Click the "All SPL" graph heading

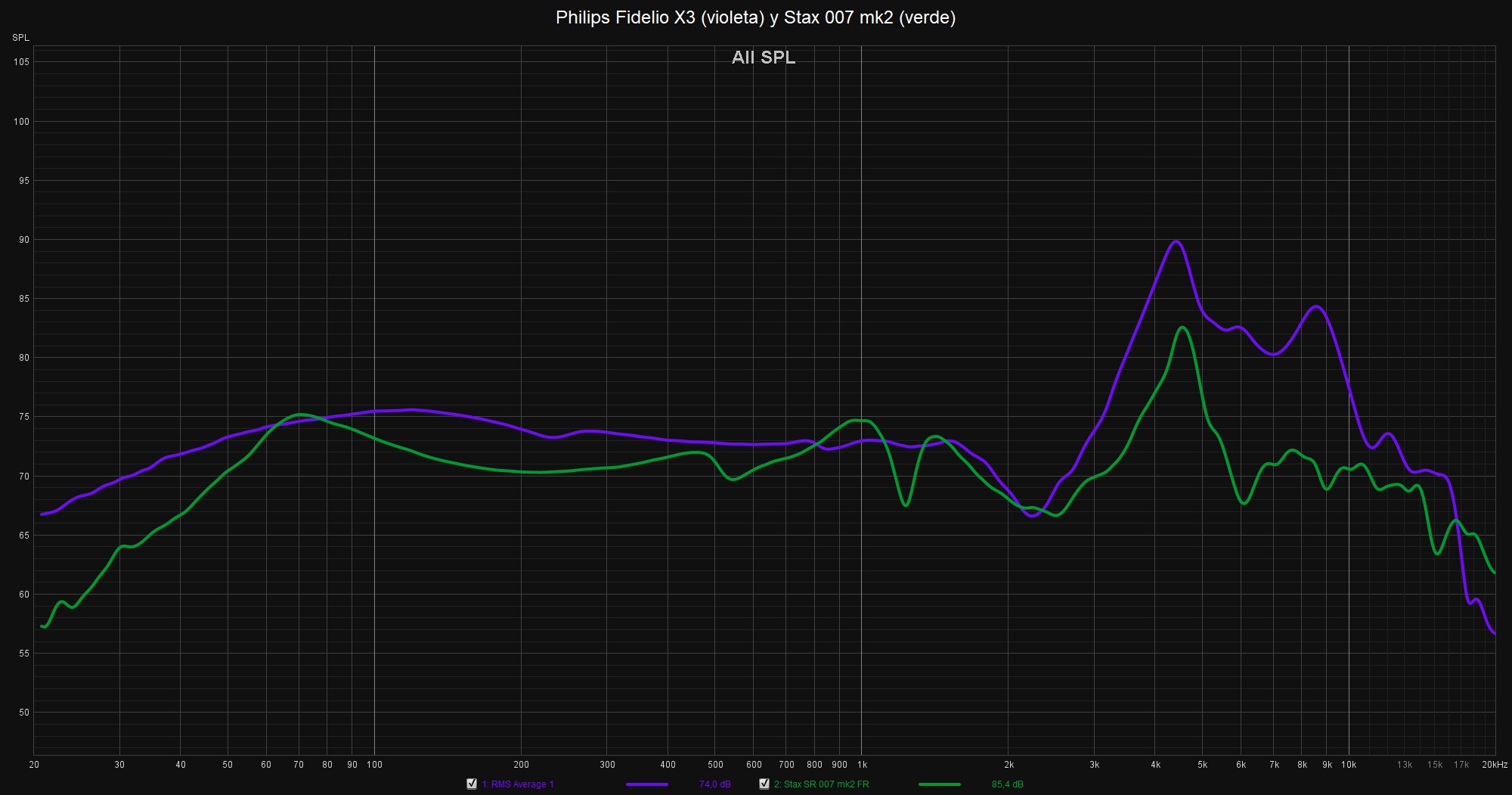(x=763, y=57)
